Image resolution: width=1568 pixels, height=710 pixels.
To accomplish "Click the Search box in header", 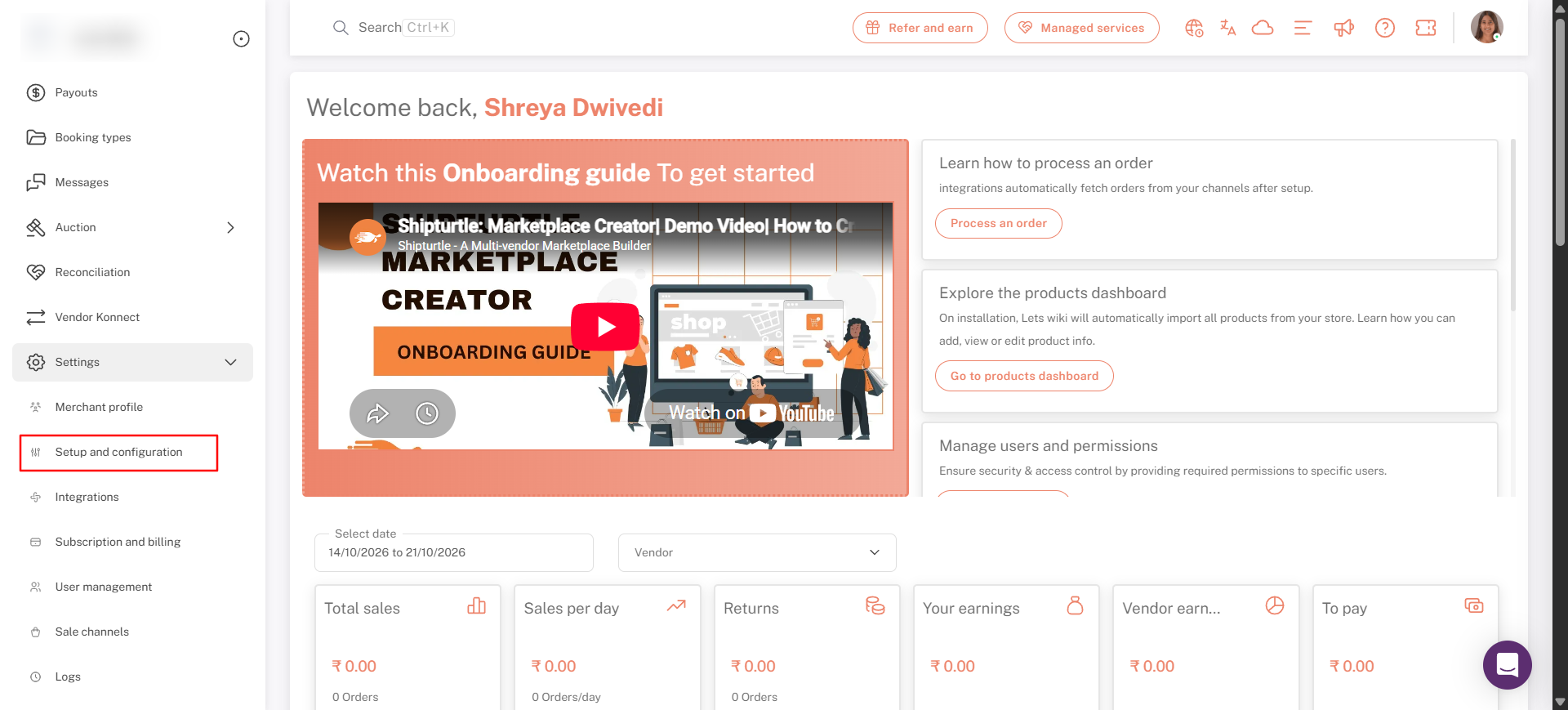I will tap(393, 28).
